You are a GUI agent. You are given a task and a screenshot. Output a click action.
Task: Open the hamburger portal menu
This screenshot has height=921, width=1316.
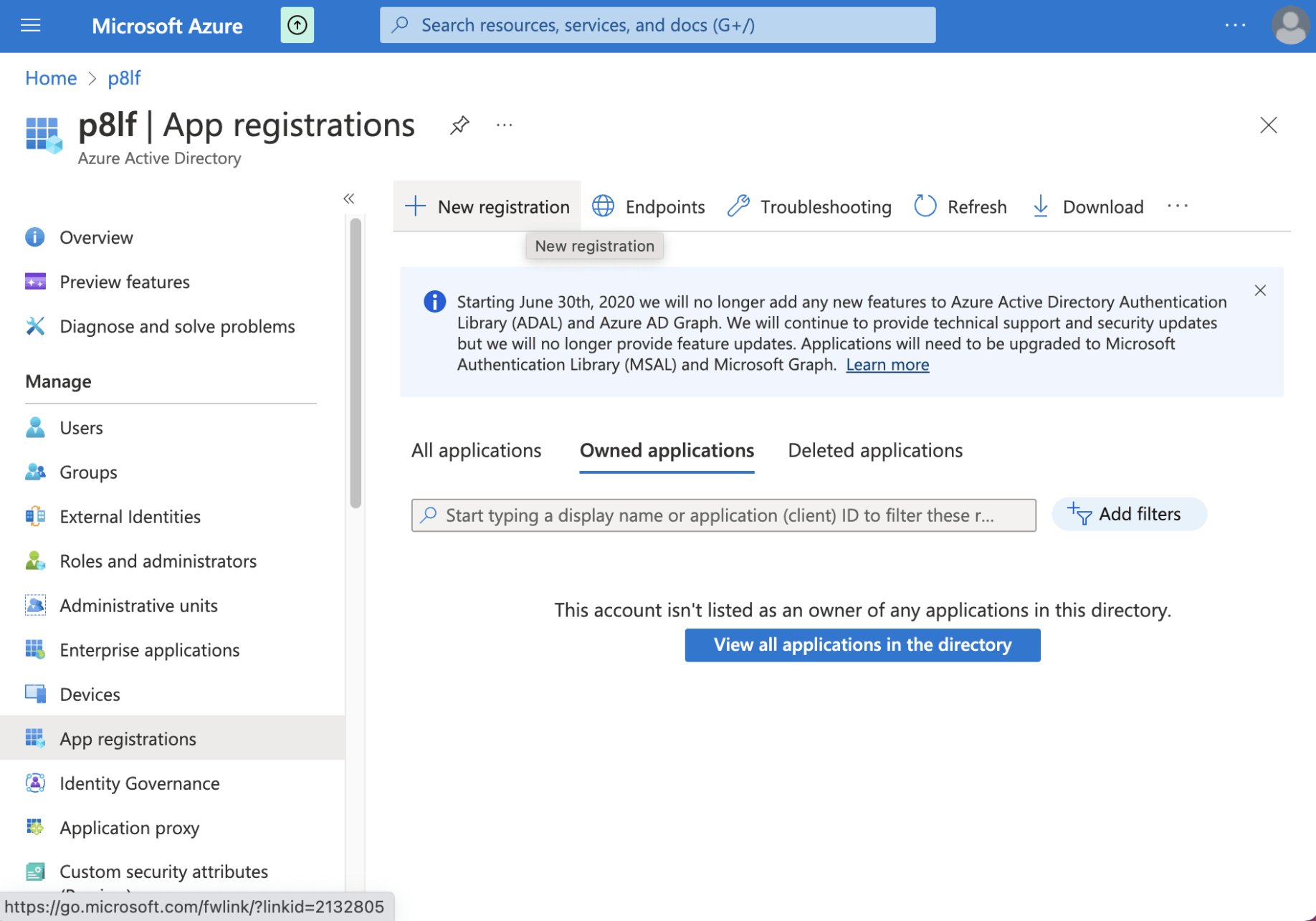click(30, 26)
